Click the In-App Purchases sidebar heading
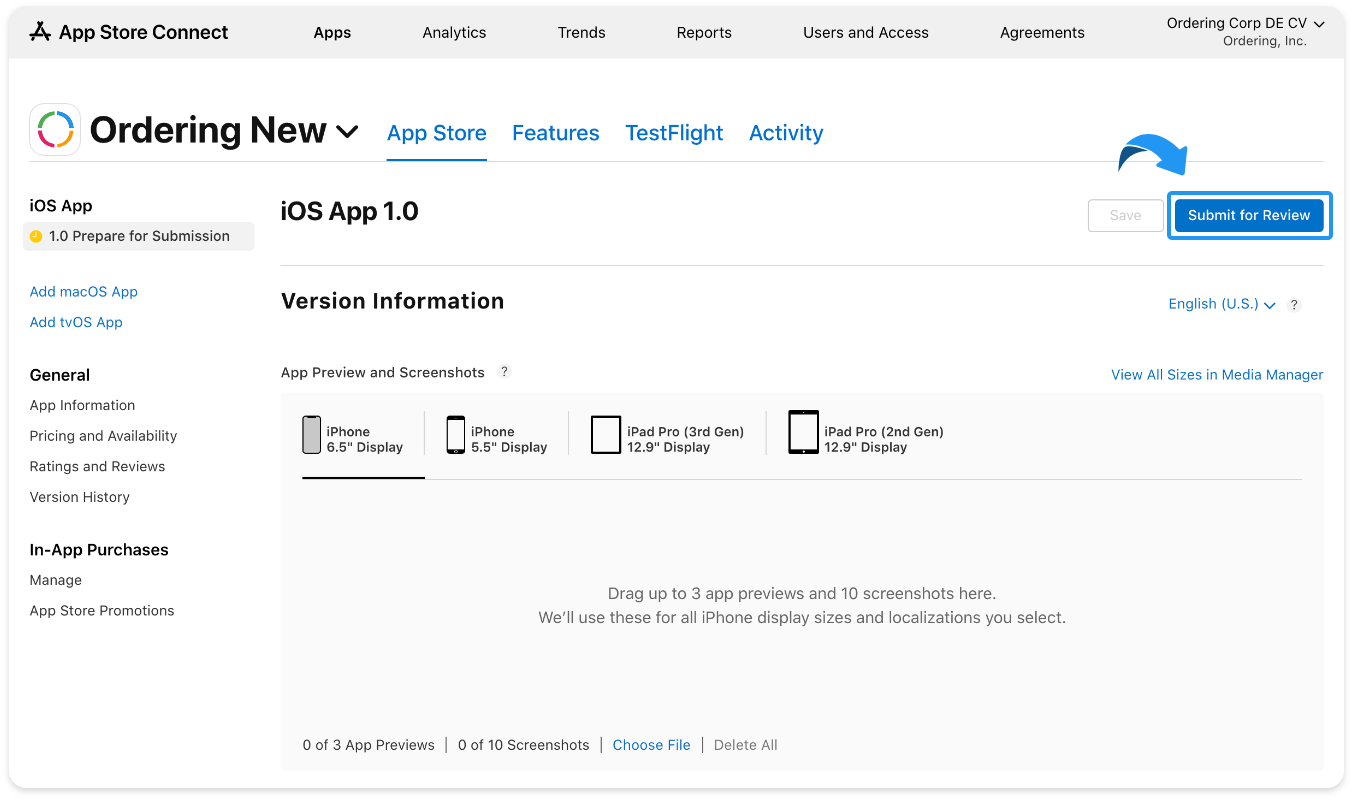This screenshot has height=800, width=1353. point(99,550)
